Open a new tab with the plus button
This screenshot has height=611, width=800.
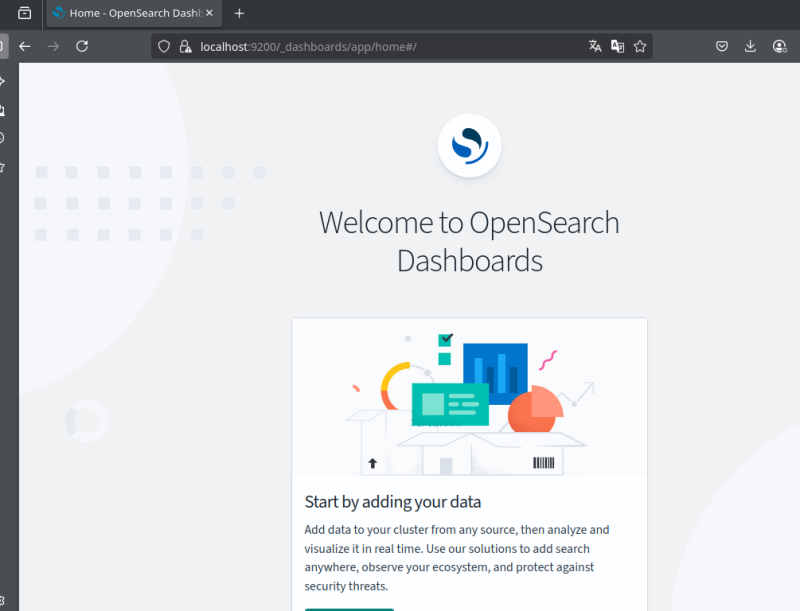click(239, 13)
